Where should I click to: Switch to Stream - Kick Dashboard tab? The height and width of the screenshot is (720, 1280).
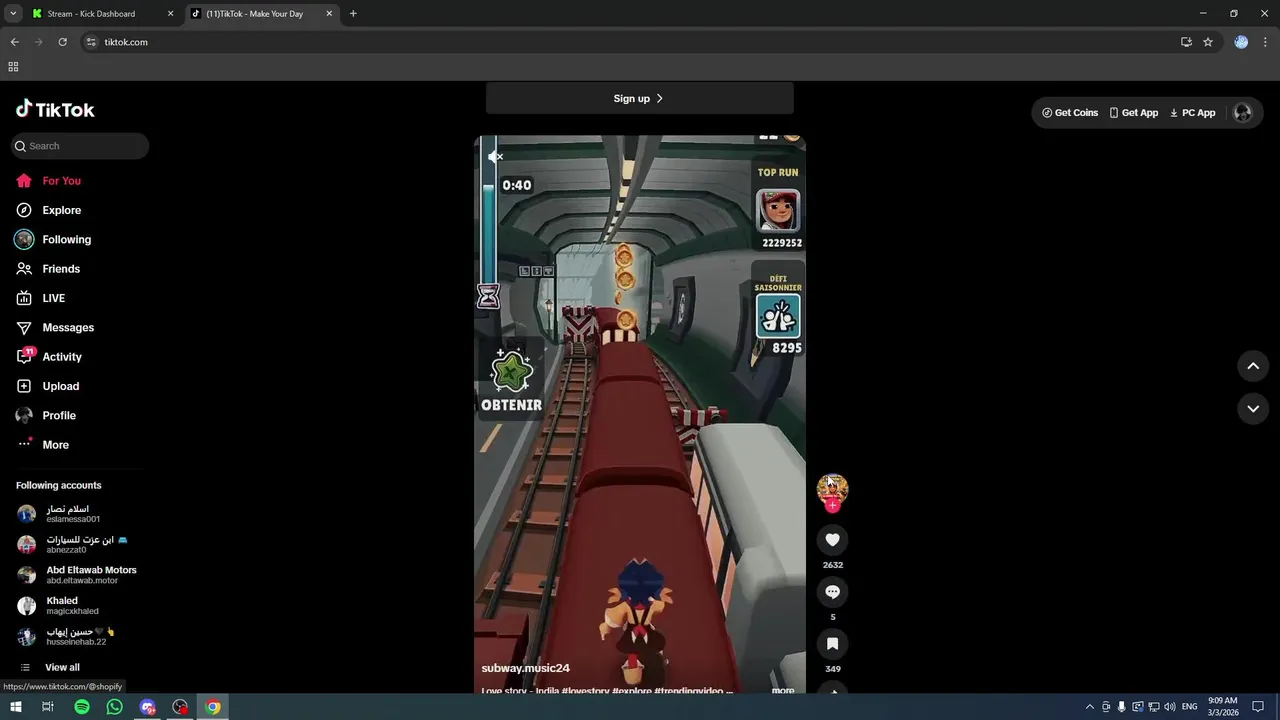point(102,14)
